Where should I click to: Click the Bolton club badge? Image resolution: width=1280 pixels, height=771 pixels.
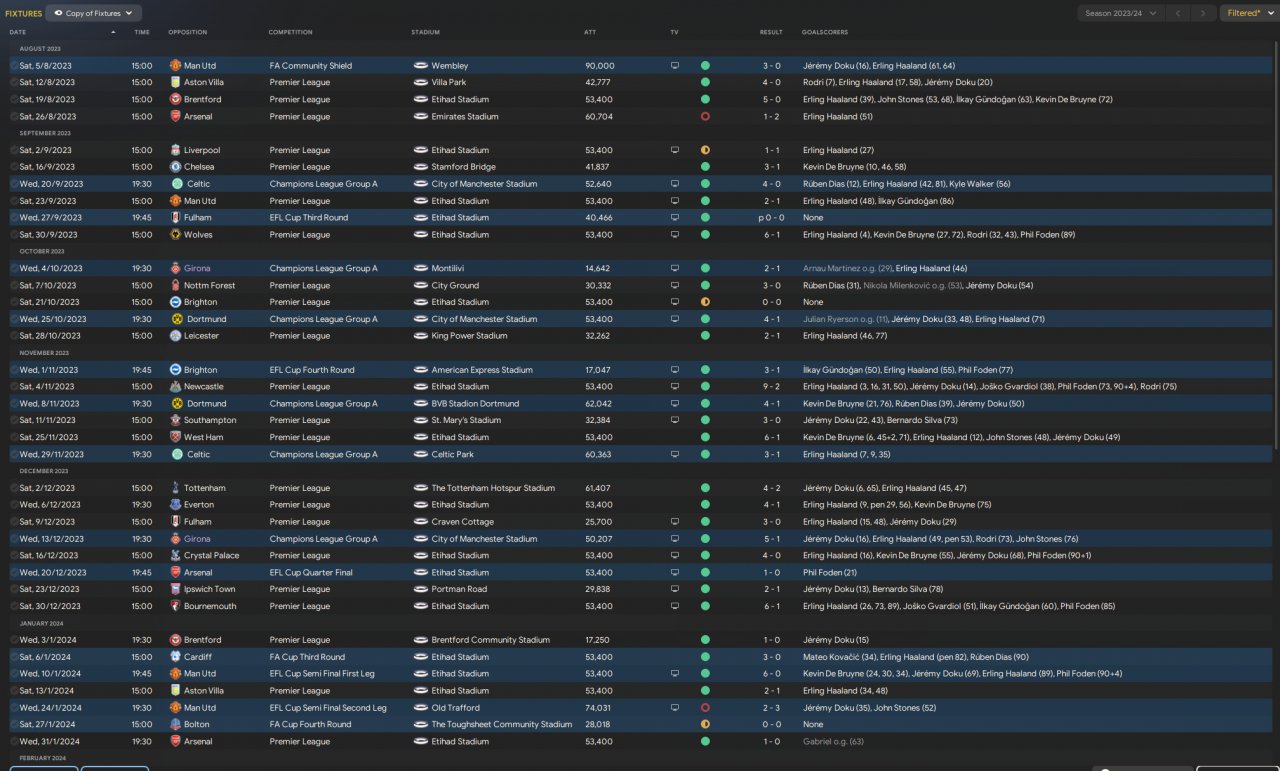tap(175, 725)
